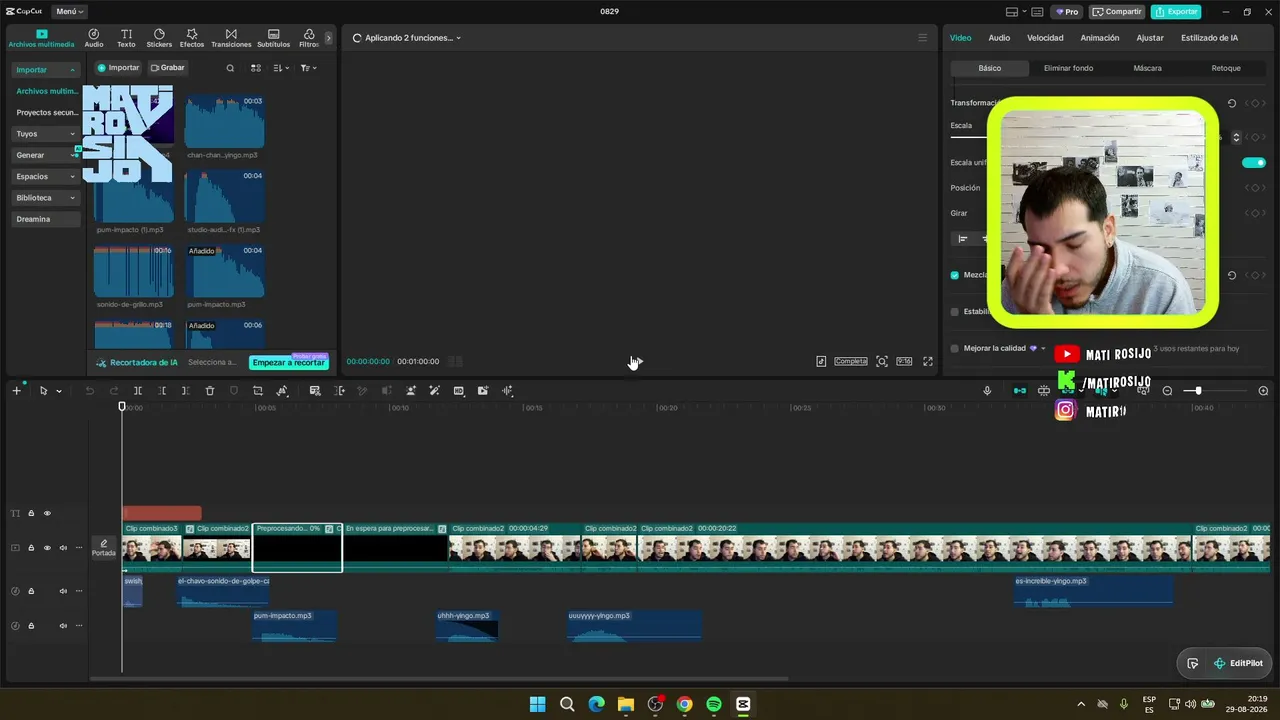Screen dimensions: 1280x720
Task: Open media sort options dropdown
Action: pos(281,68)
